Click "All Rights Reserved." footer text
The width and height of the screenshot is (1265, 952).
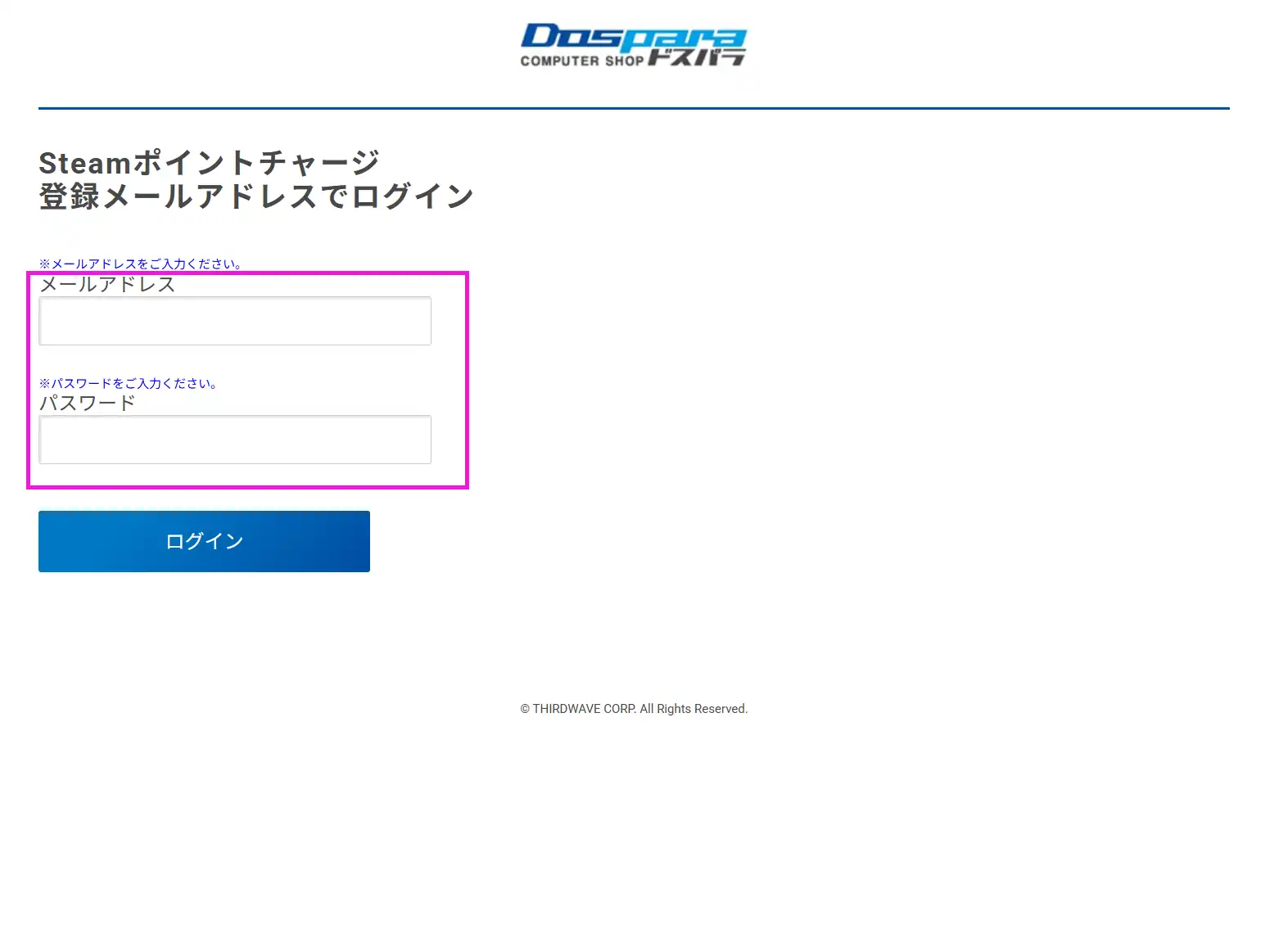tap(693, 709)
